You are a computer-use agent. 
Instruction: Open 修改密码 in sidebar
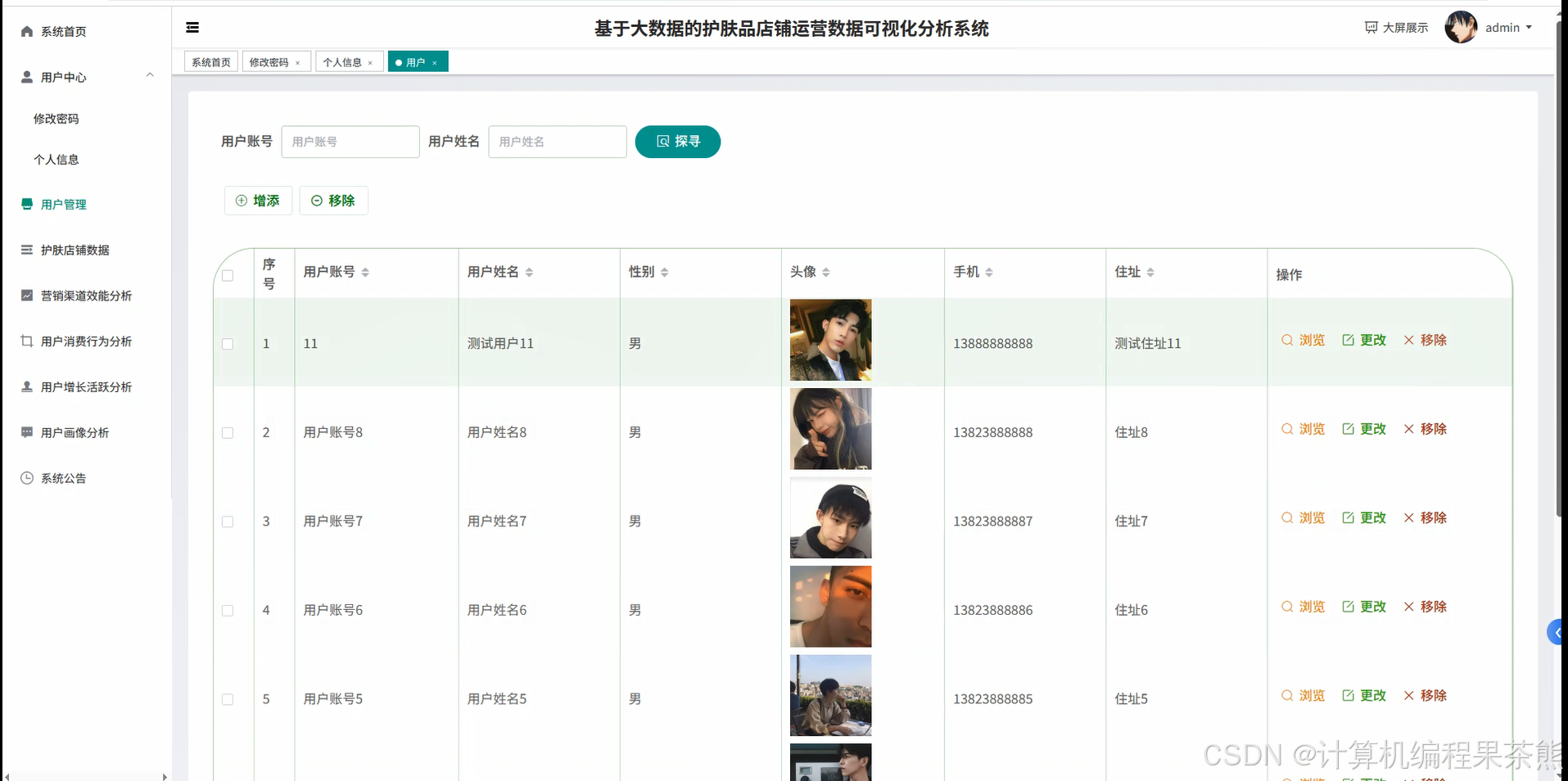pyautogui.click(x=56, y=119)
